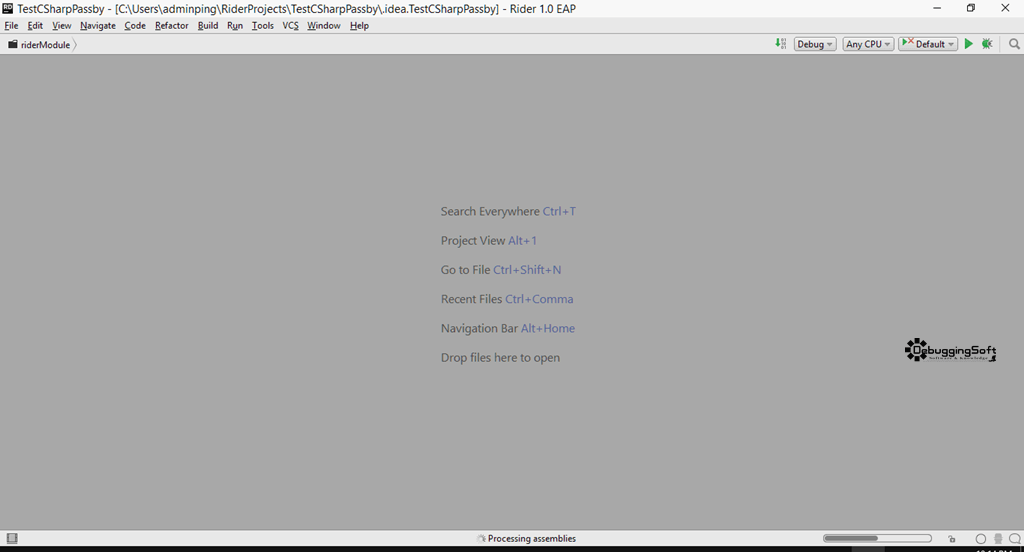Toggle tool windows icon in the bottom-left status bar

12,538
